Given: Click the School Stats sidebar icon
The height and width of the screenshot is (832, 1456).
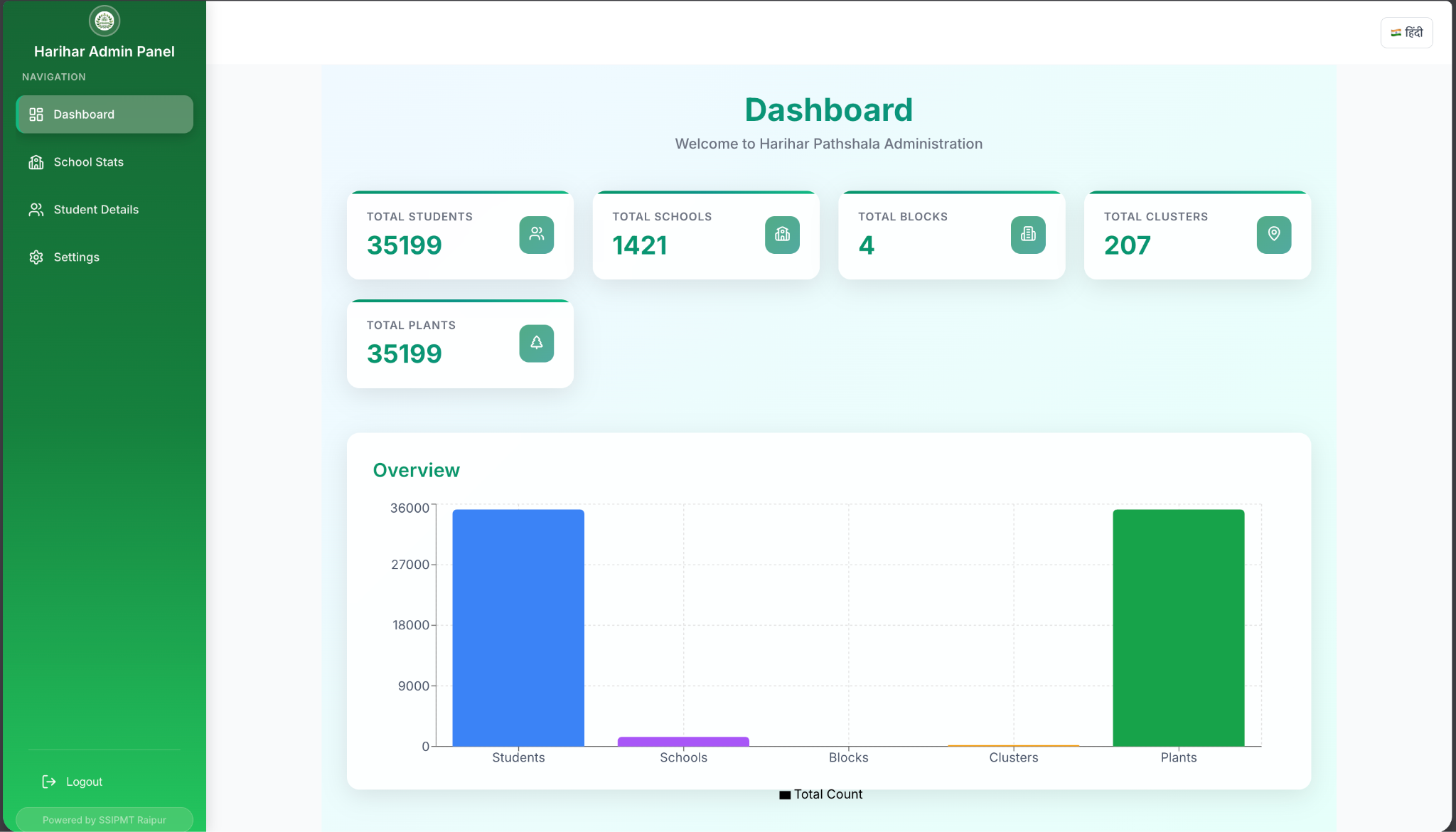Looking at the screenshot, I should [x=36, y=162].
